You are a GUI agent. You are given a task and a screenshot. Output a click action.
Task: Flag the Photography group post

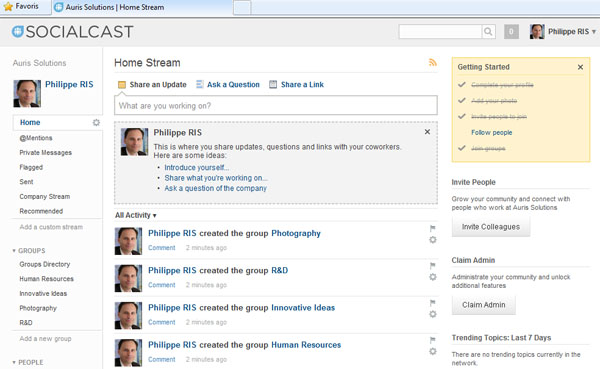432,229
